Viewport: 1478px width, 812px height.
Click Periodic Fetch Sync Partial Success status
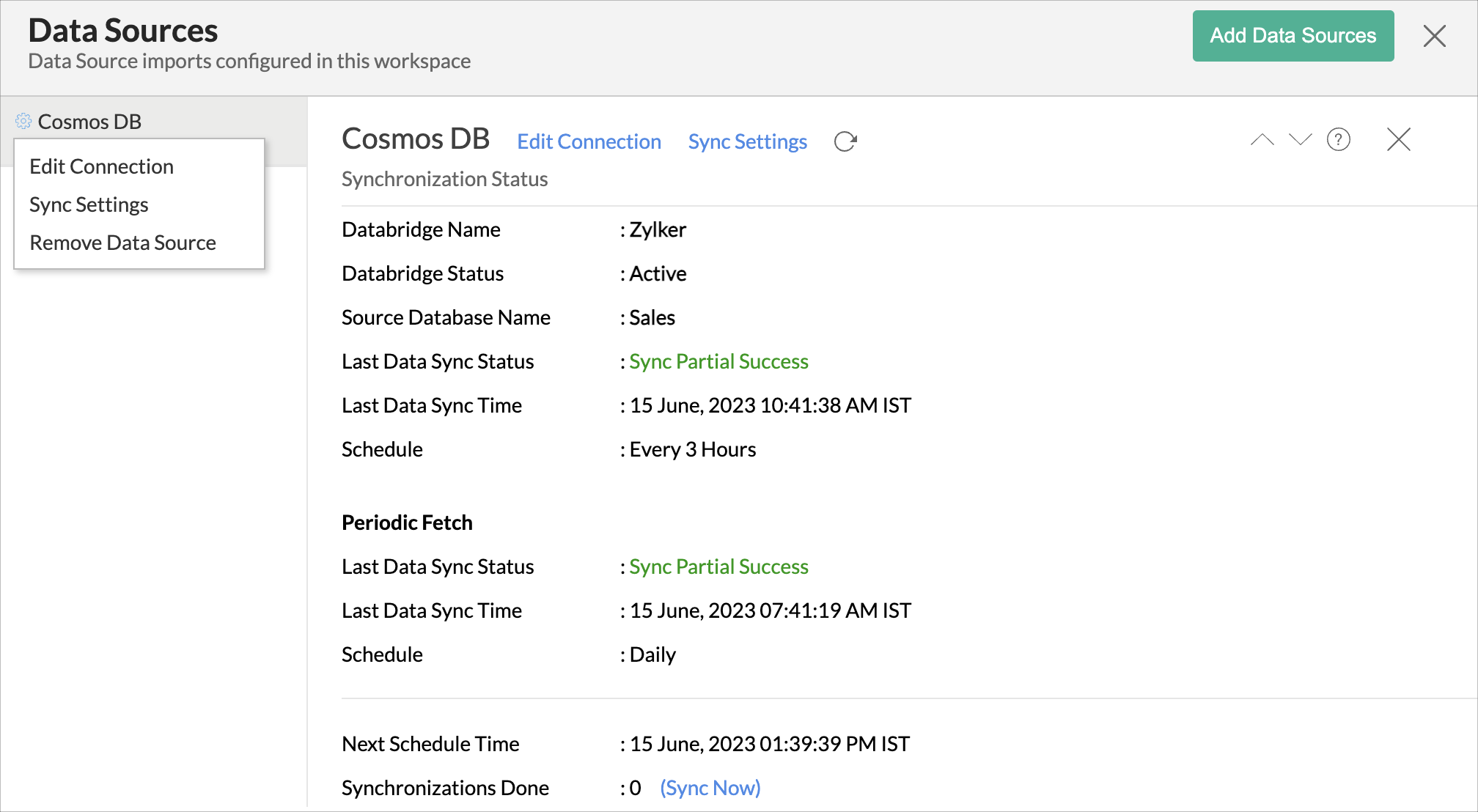pos(718,566)
